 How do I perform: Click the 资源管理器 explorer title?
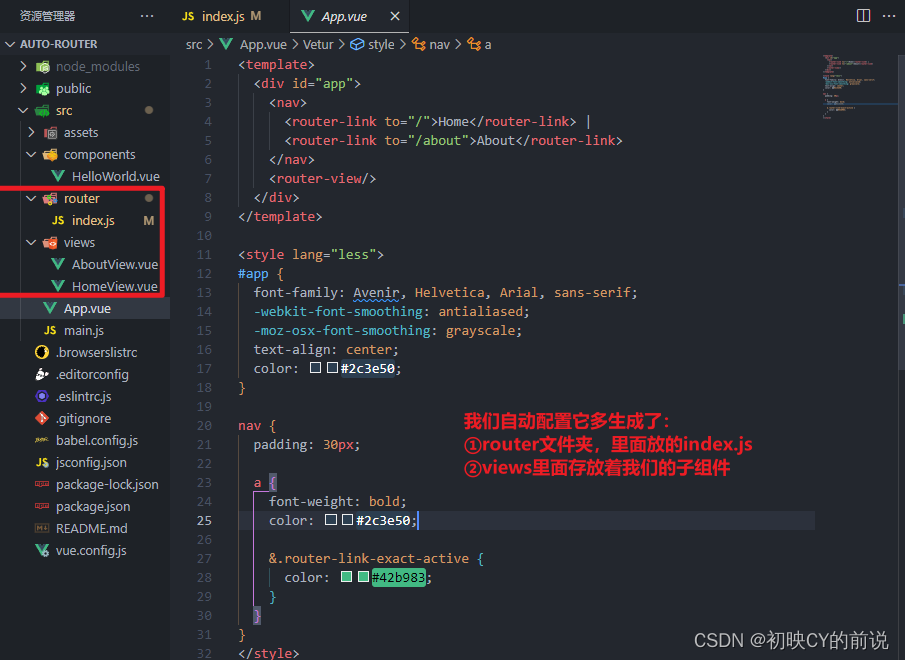tap(47, 16)
